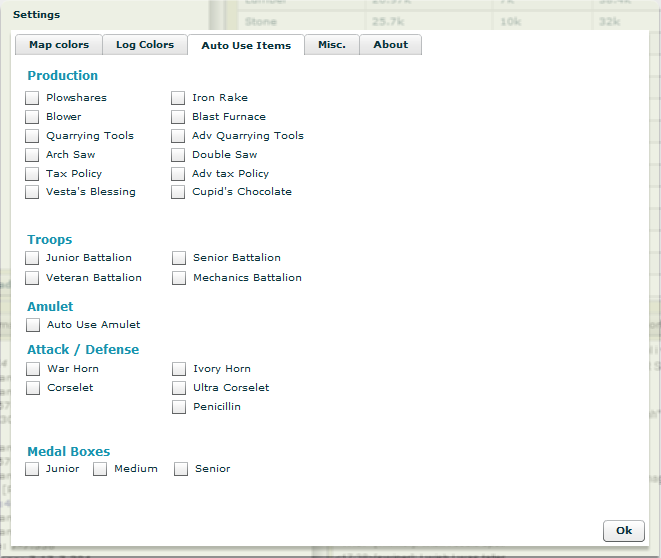
Task: Click the Ok button
Action: (623, 531)
